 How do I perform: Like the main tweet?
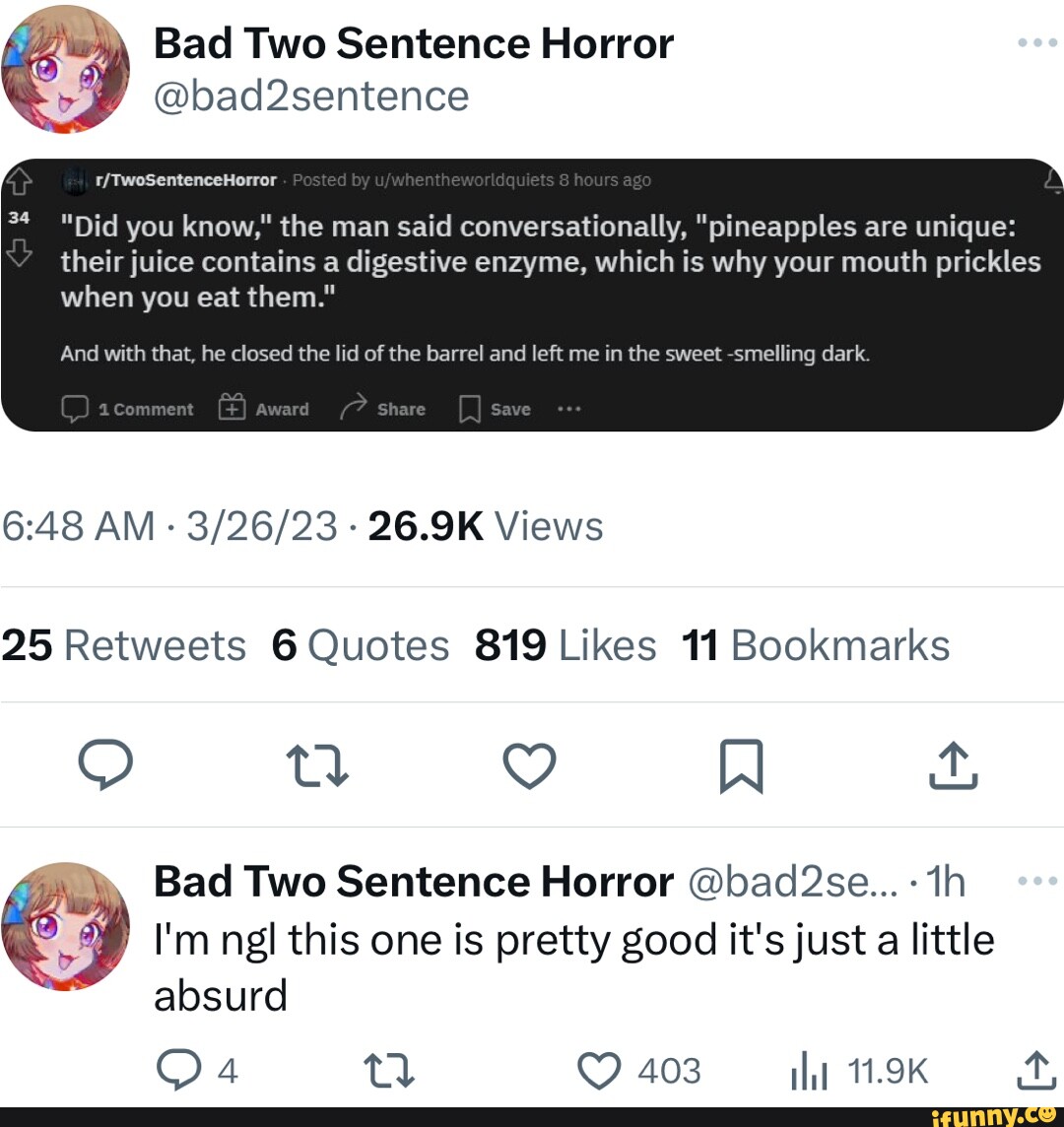[x=530, y=767]
